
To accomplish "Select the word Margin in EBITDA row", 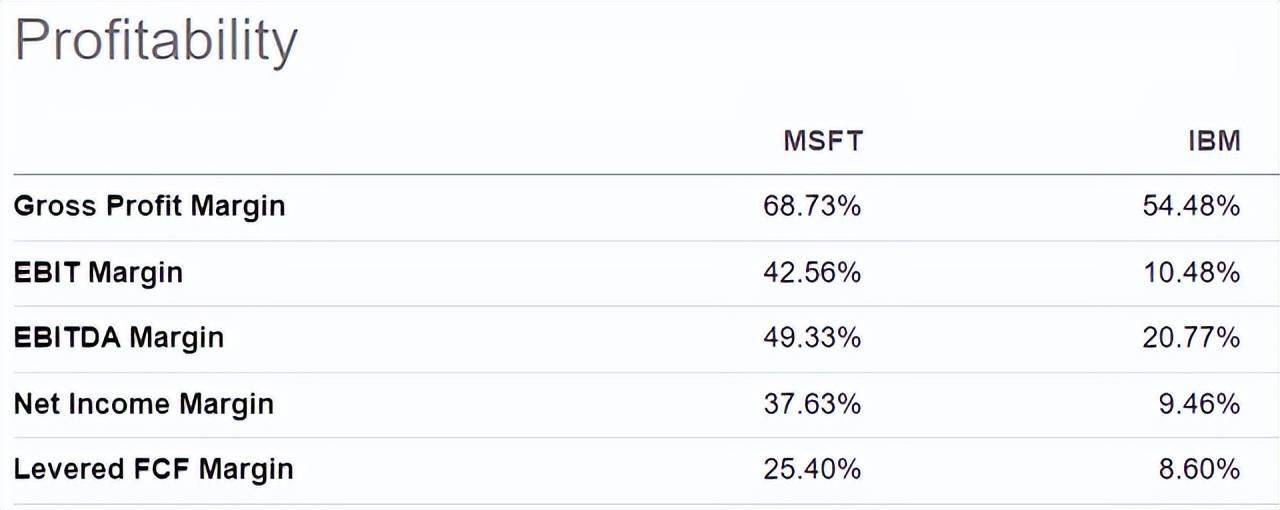I will pos(177,338).
